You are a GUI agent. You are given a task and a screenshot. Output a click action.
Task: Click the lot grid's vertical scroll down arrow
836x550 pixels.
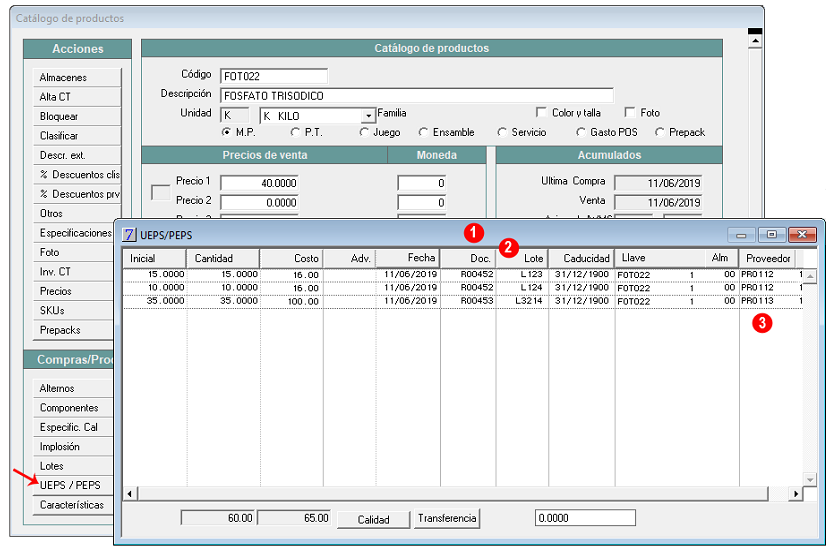809,480
